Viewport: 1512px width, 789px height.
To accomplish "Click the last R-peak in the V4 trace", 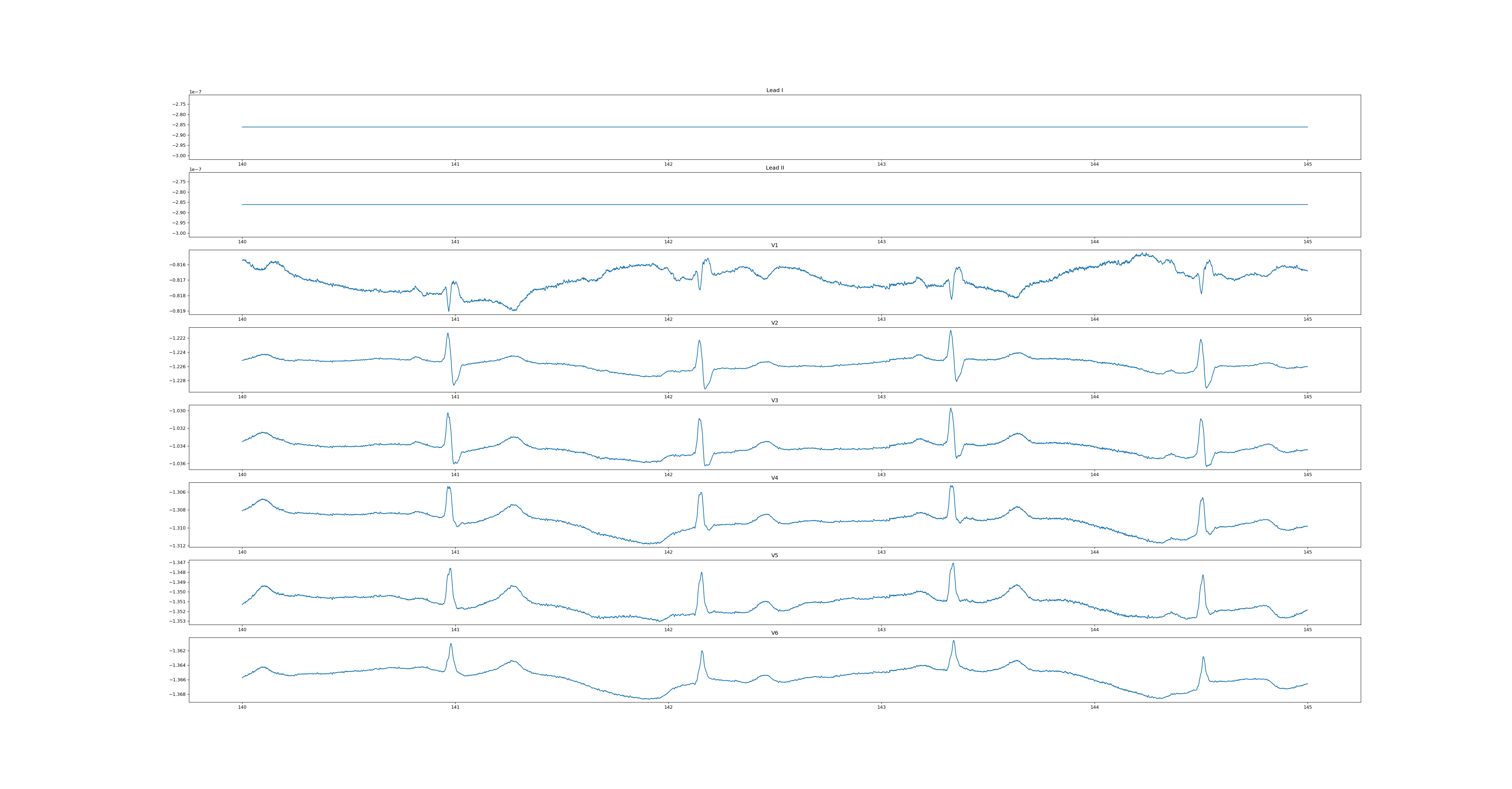I will coord(1202,498).
